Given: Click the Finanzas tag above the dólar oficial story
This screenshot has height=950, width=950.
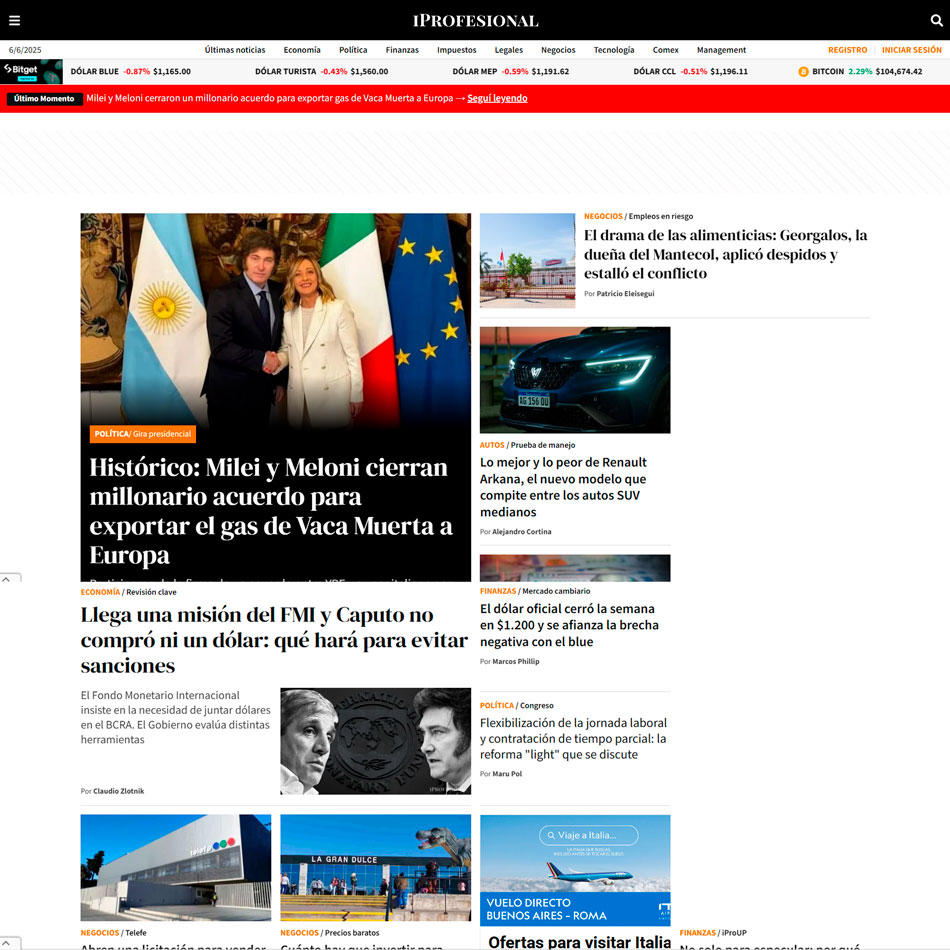Looking at the screenshot, I should [498, 591].
